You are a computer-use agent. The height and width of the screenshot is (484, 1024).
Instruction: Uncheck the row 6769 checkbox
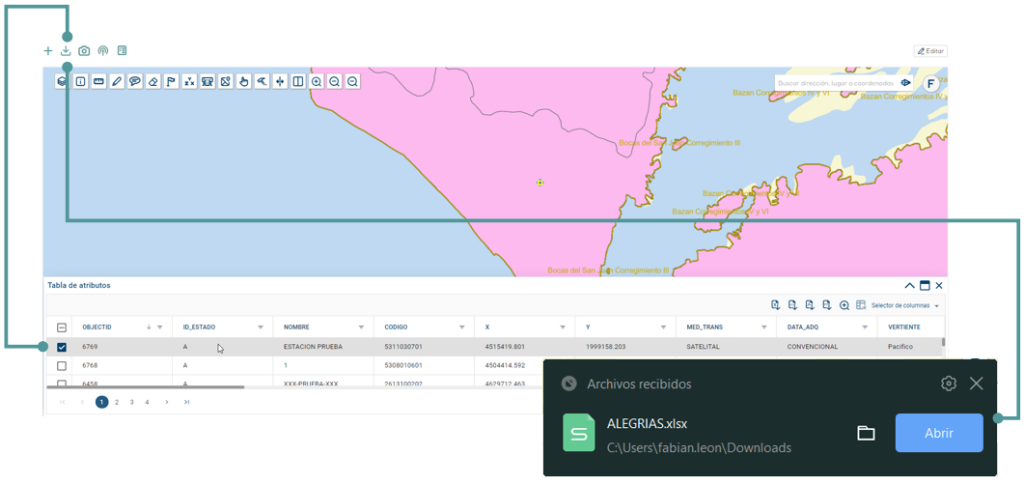61,347
